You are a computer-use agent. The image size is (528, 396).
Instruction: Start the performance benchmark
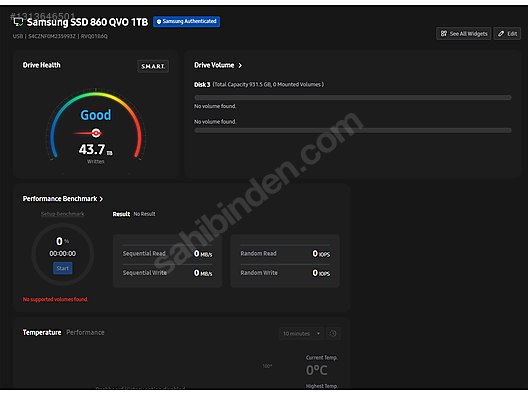[63, 268]
